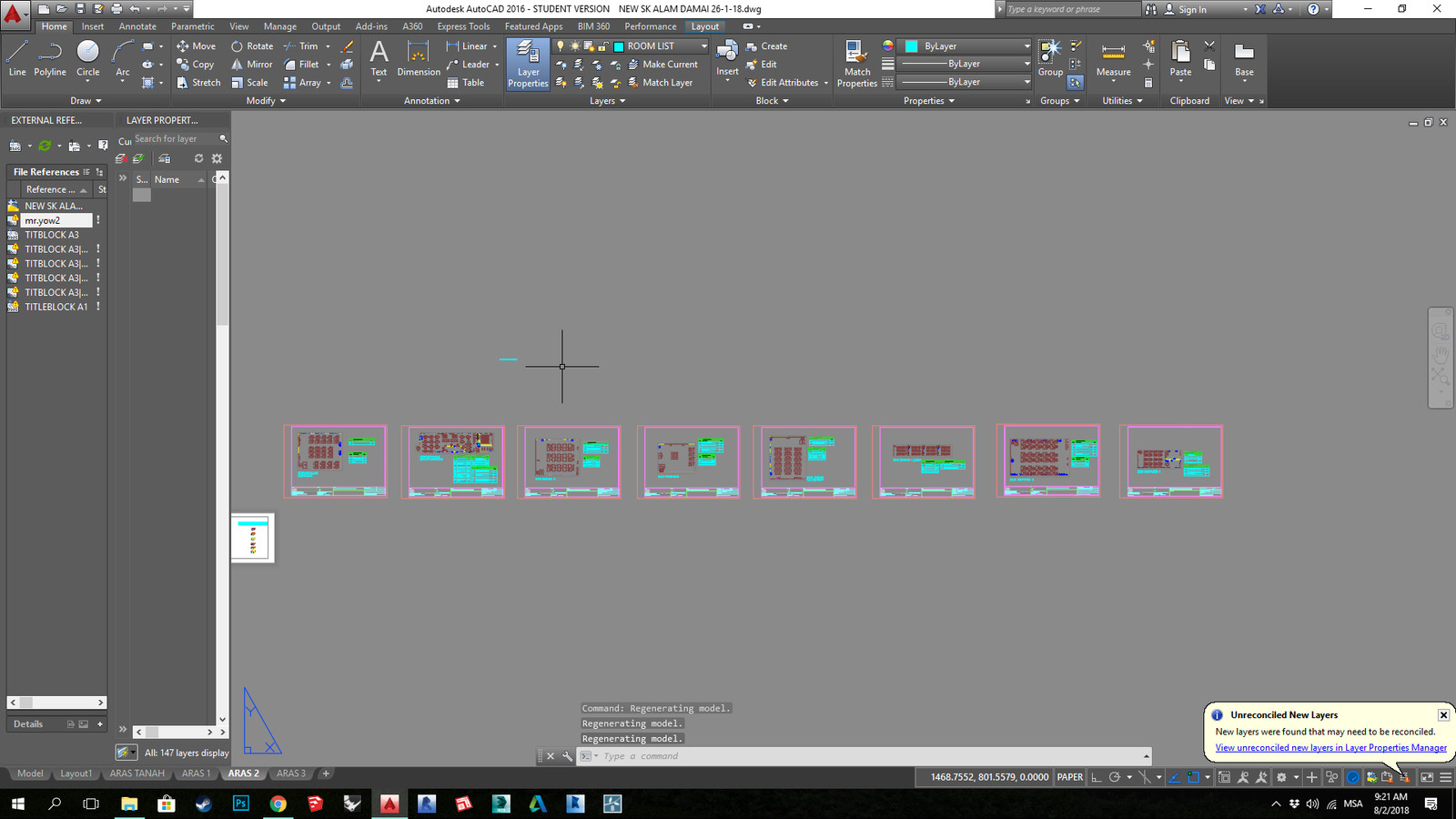This screenshot has width=1456, height=819.
Task: Toggle hardware acceleration status icon
Action: point(1352,777)
